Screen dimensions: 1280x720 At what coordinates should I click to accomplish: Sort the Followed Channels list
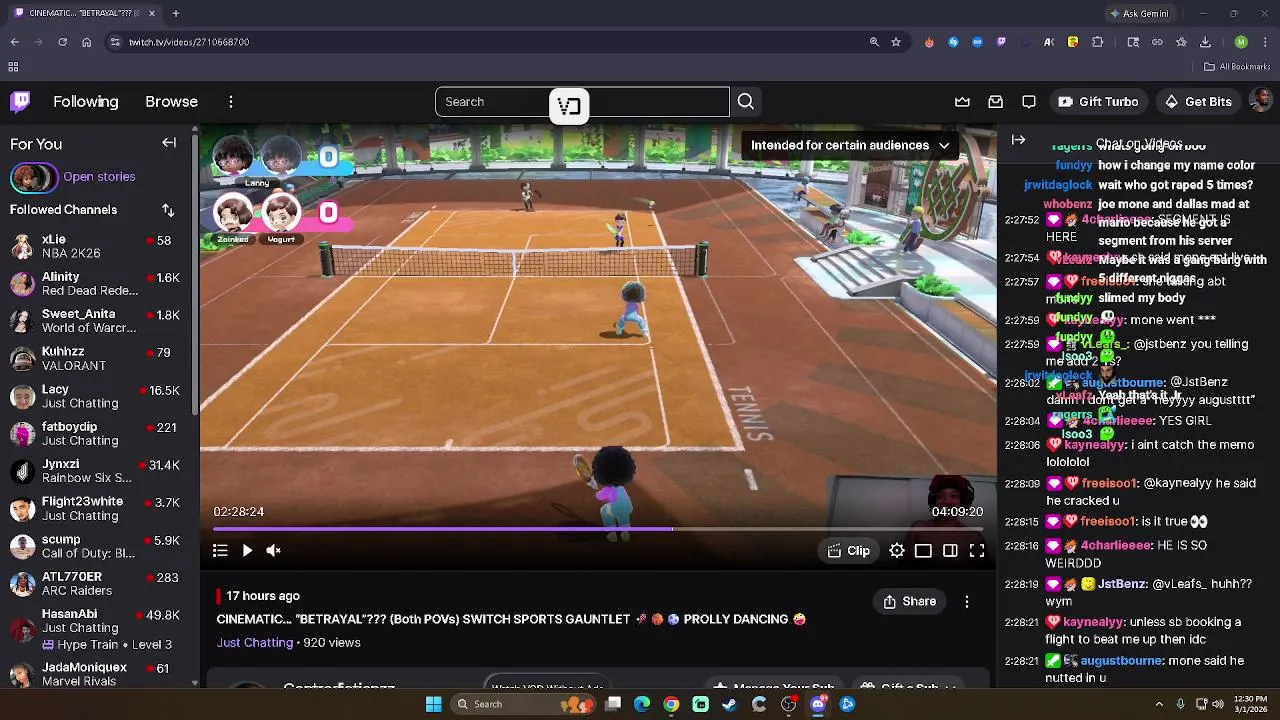coord(168,210)
